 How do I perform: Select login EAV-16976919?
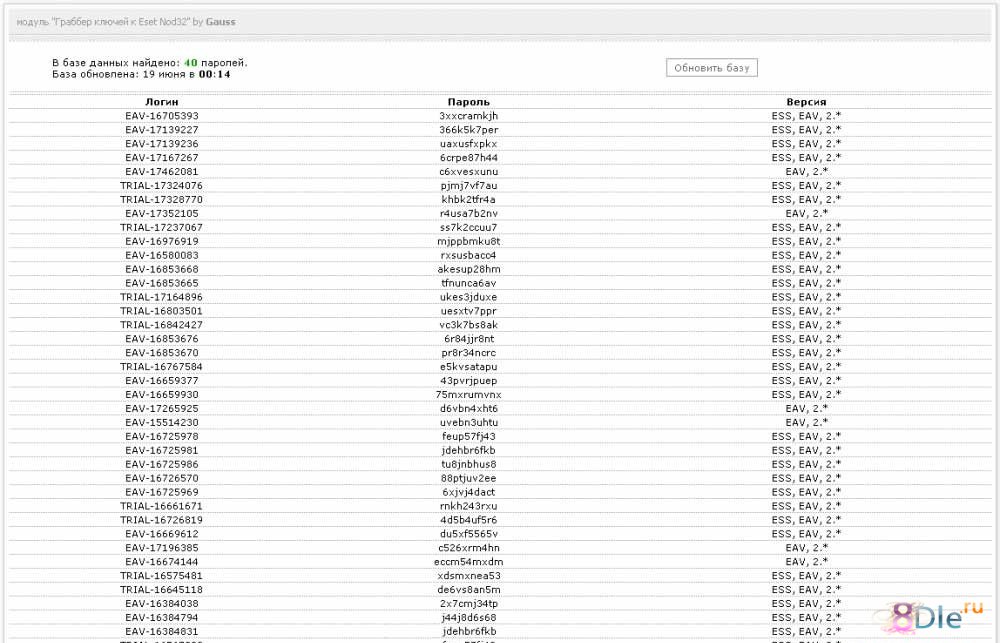162,242
